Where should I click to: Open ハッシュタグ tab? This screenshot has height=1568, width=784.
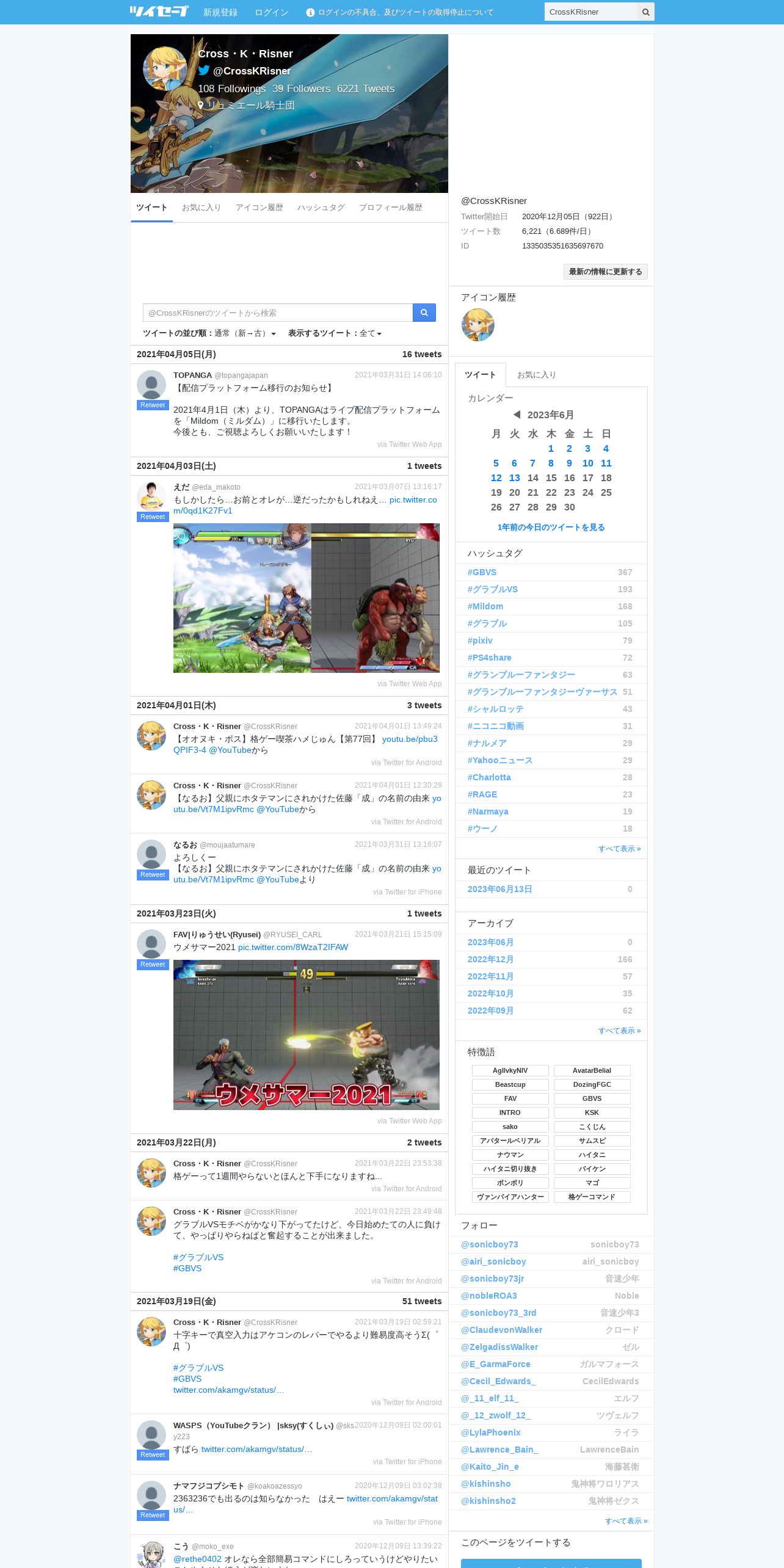coord(321,208)
